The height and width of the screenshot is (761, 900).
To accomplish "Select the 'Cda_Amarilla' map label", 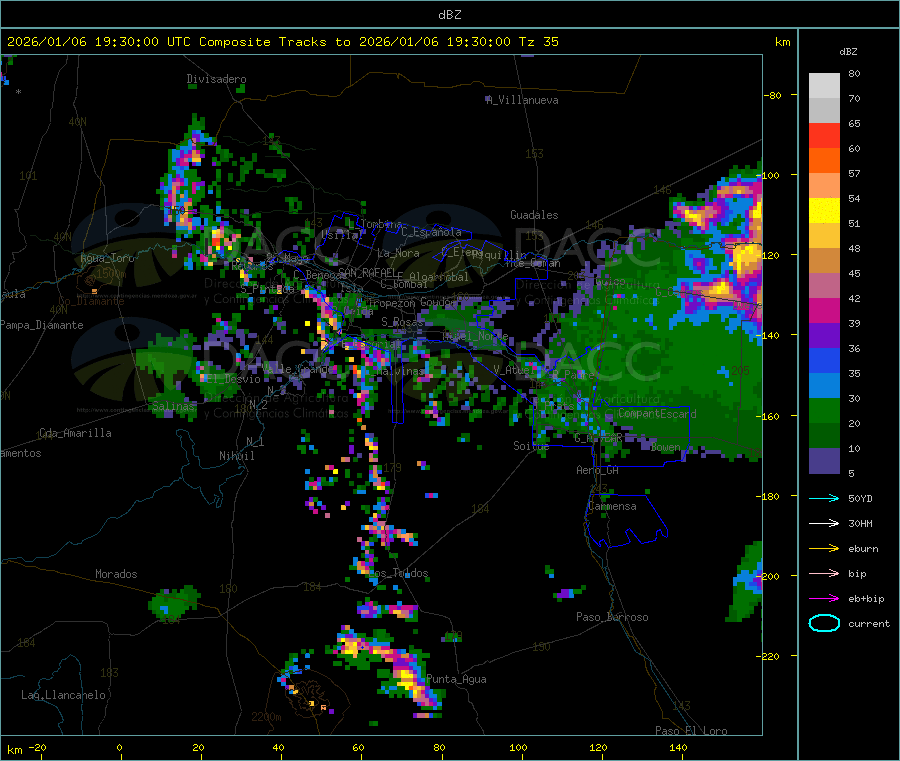I will pyautogui.click(x=75, y=433).
